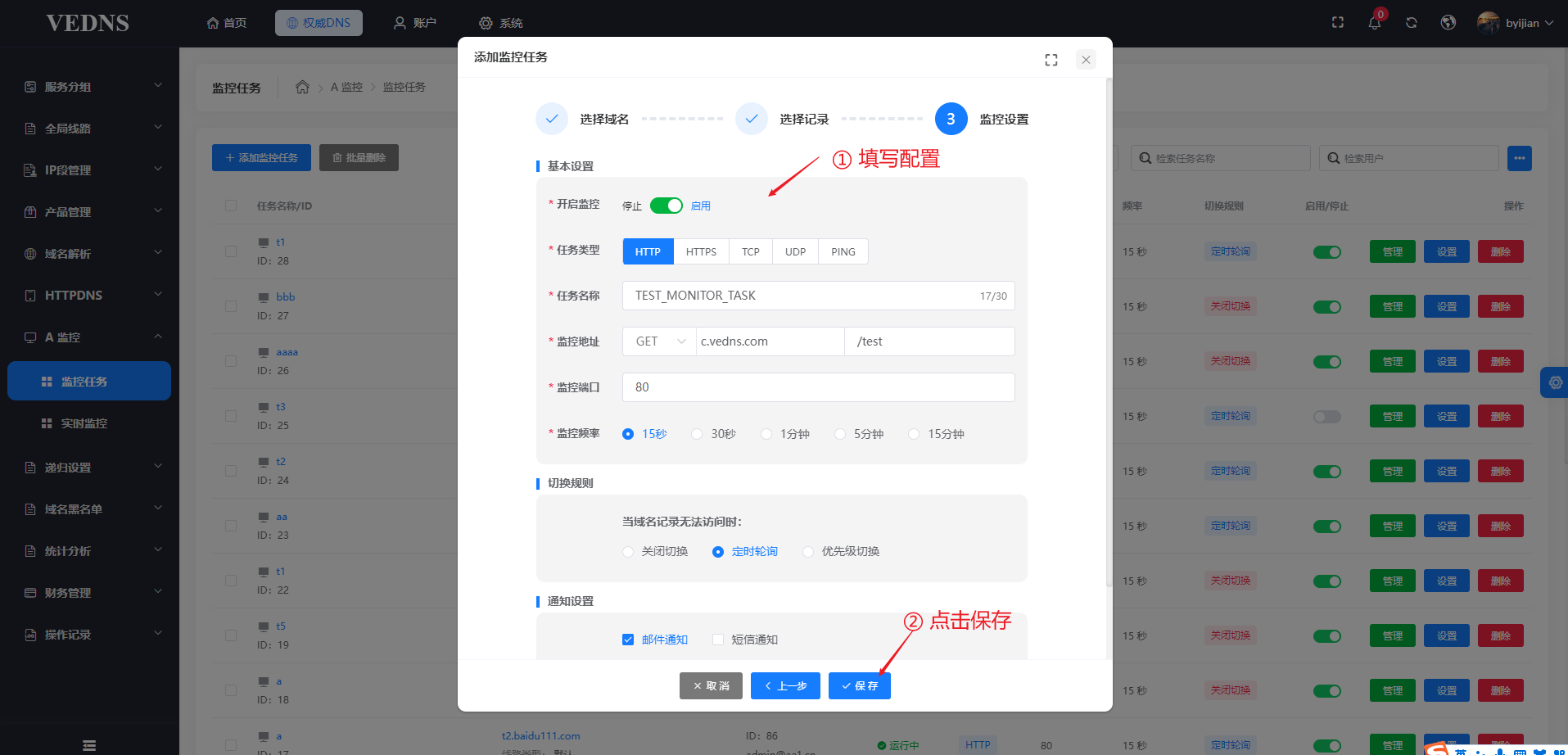
Task: Click the VEDNS logo
Action: (88, 23)
